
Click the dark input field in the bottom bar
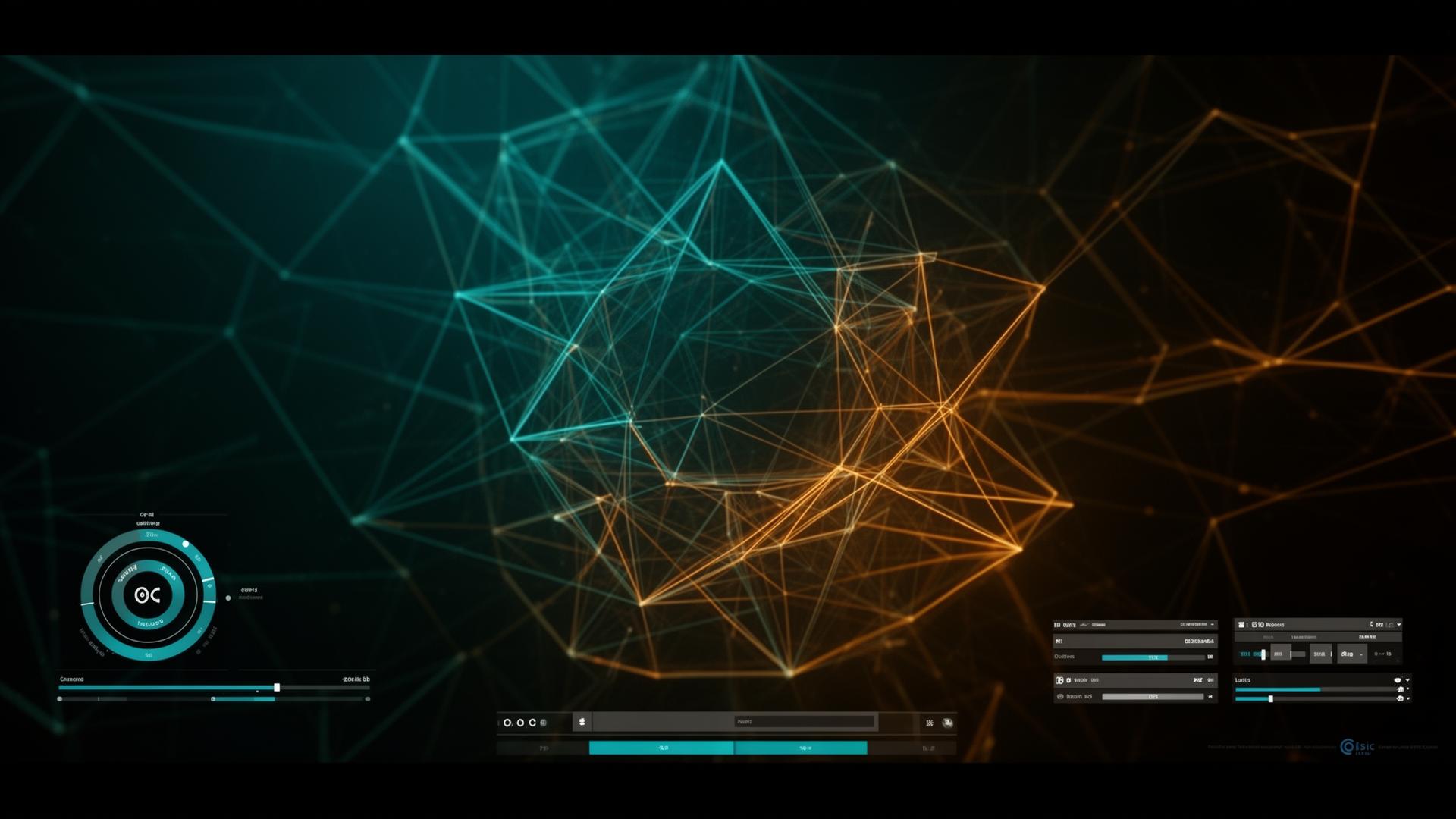(x=804, y=722)
